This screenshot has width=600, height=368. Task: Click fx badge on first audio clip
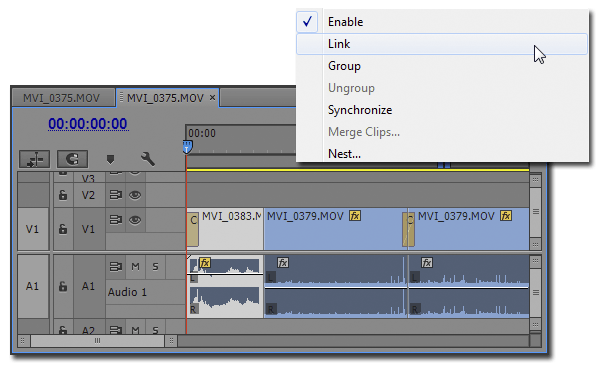[x=205, y=263]
